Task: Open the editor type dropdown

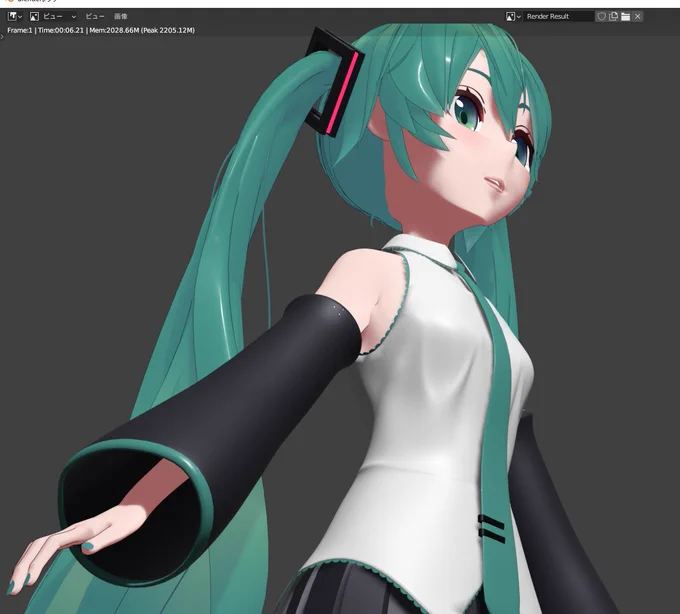Action: pyautogui.click(x=15, y=16)
